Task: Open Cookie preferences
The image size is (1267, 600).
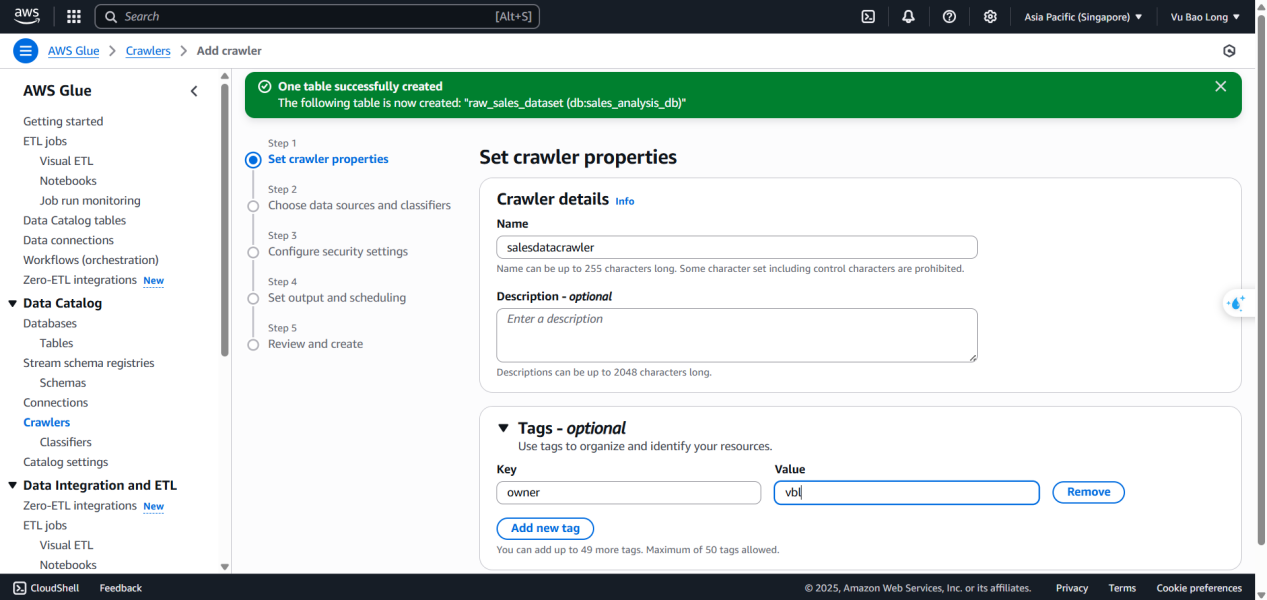Action: point(1199,588)
